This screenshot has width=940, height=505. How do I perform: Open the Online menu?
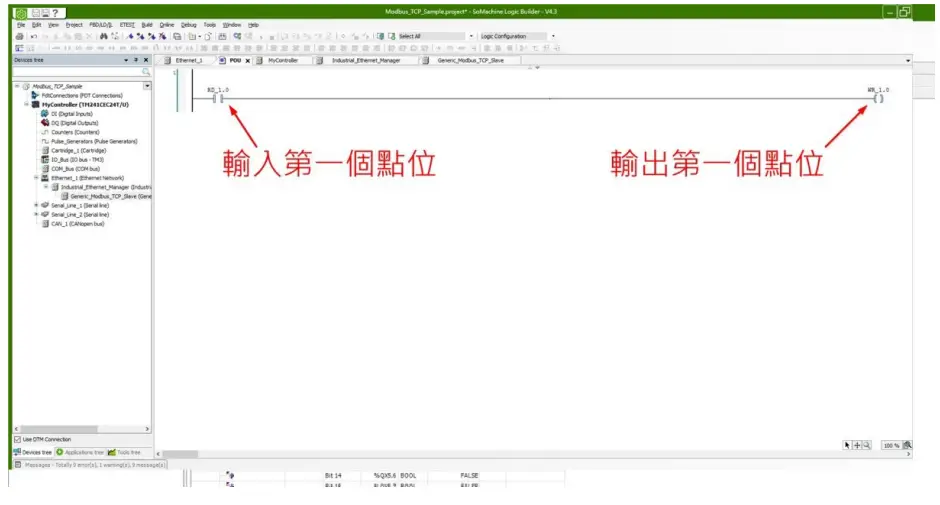coord(167,25)
